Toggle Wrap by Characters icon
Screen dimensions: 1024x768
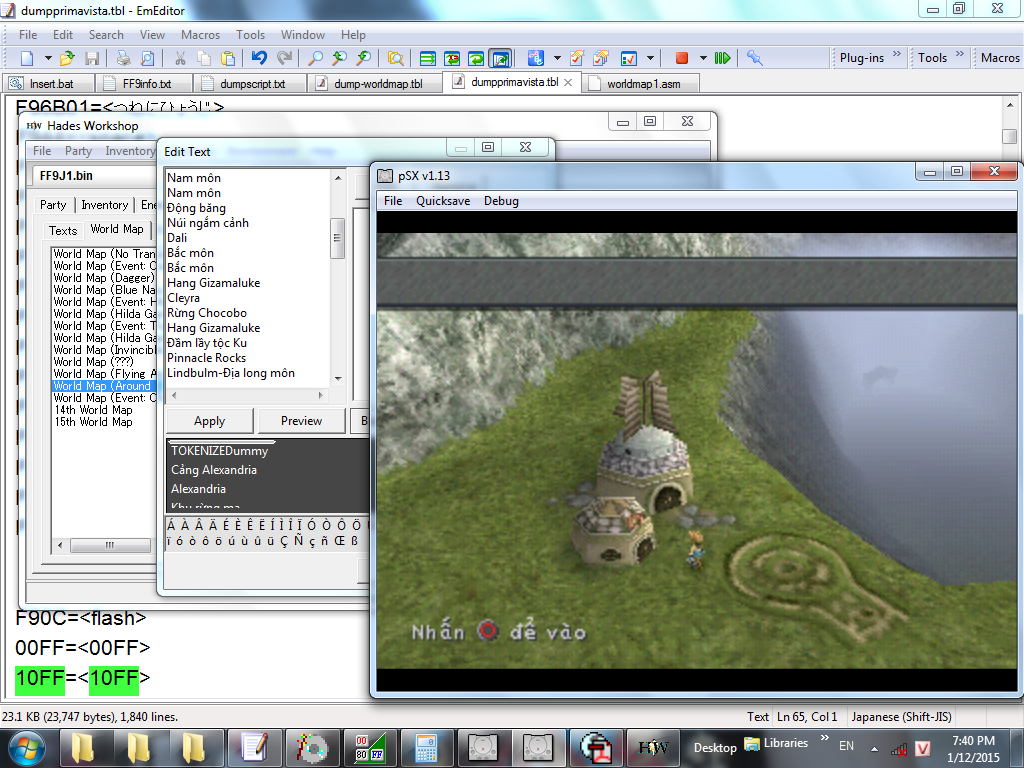click(x=452, y=58)
